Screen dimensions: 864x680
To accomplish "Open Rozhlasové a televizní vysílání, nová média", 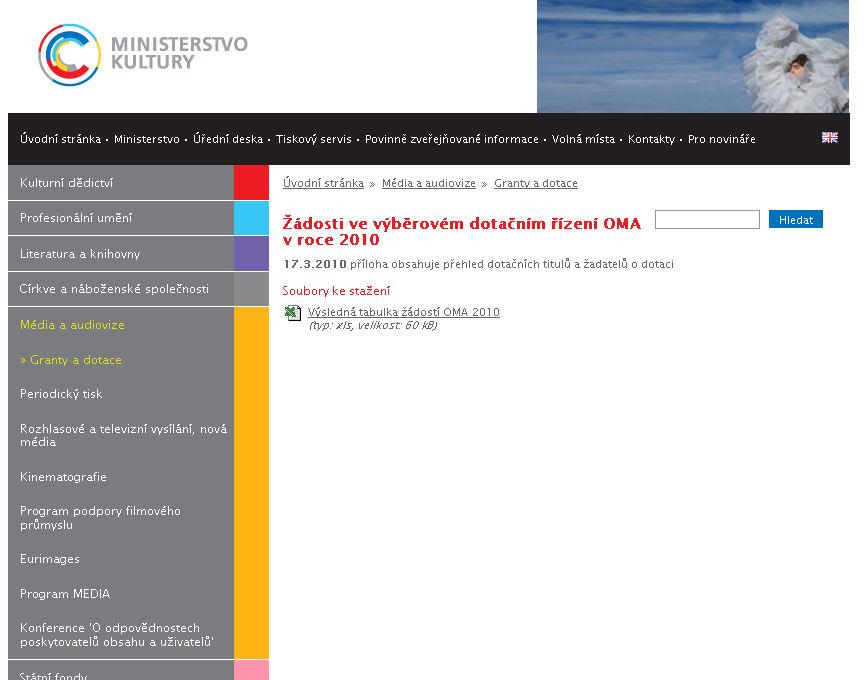I will 123,435.
